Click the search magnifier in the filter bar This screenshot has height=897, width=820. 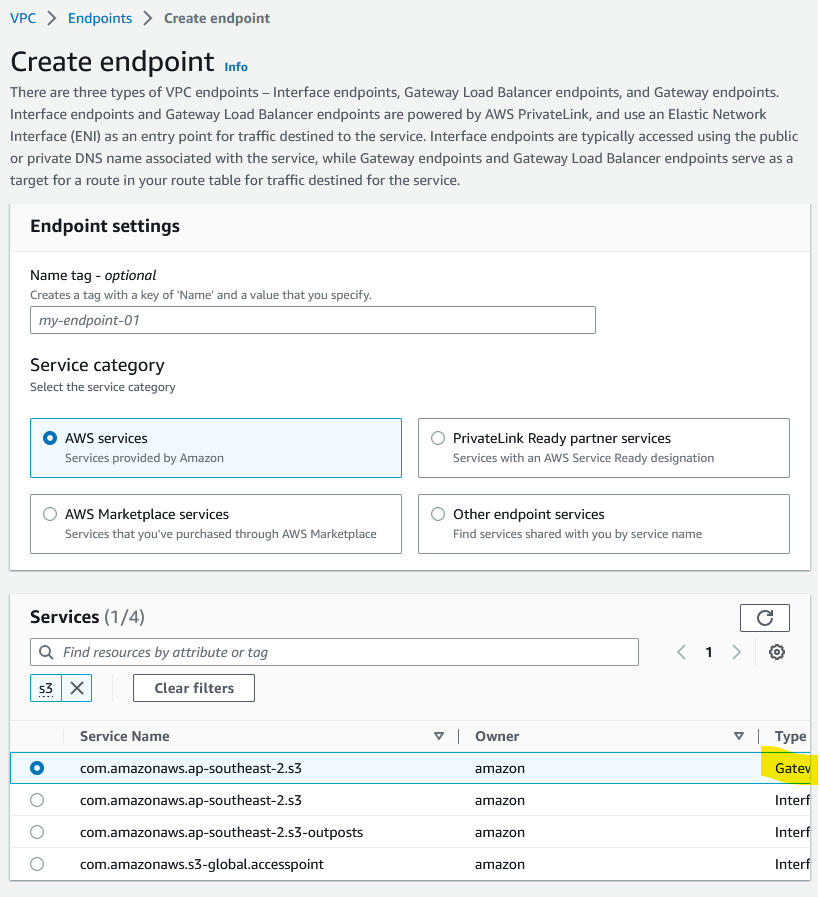46,652
